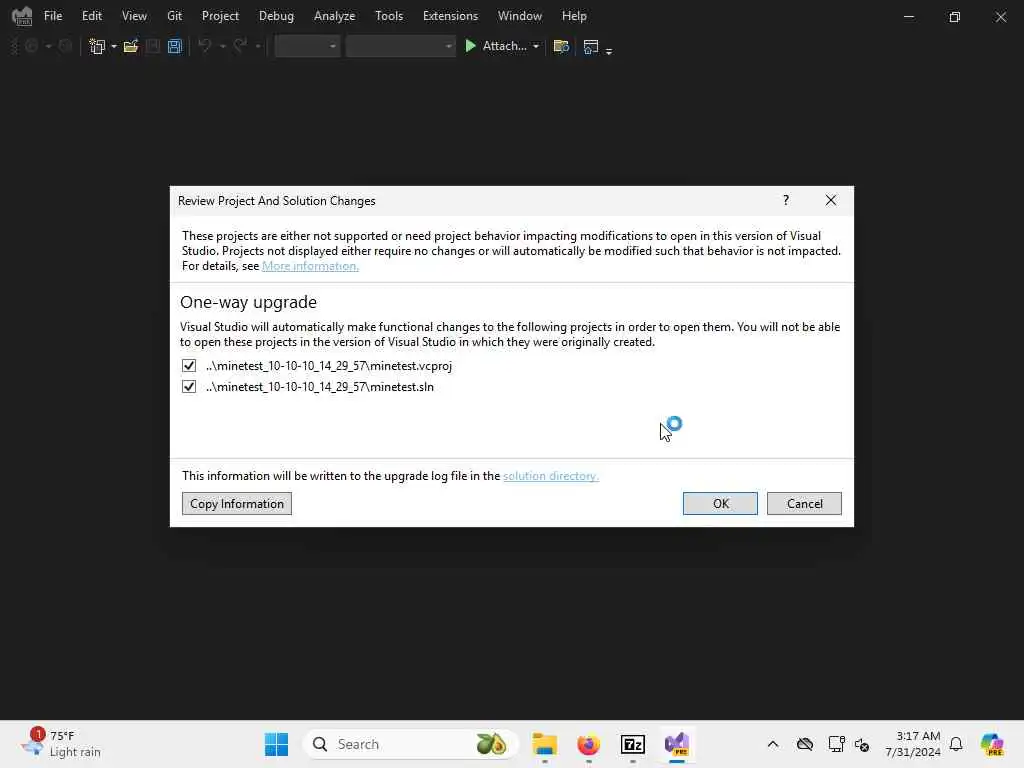Expand the Attach button dropdown arrow

coord(536,46)
